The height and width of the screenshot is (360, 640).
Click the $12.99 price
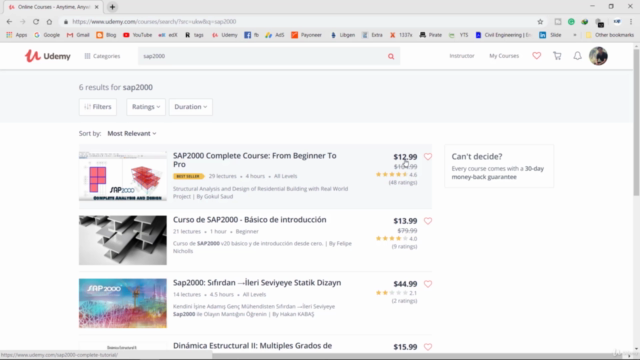point(405,157)
